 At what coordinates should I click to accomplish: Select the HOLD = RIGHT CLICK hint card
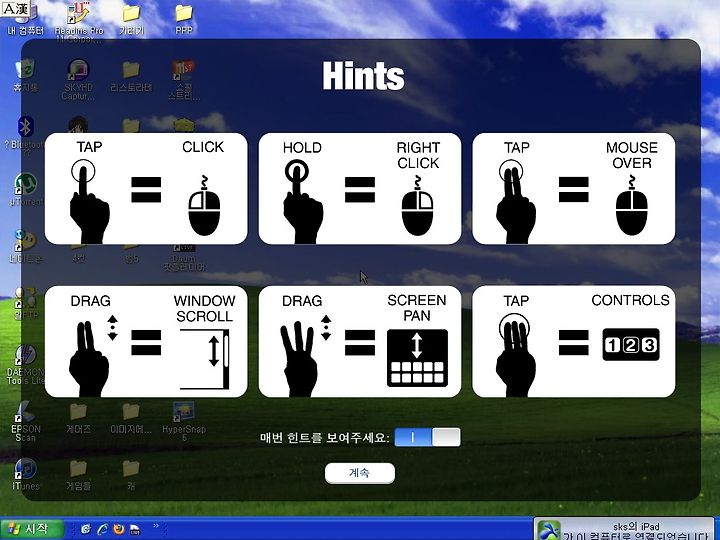tap(360, 189)
